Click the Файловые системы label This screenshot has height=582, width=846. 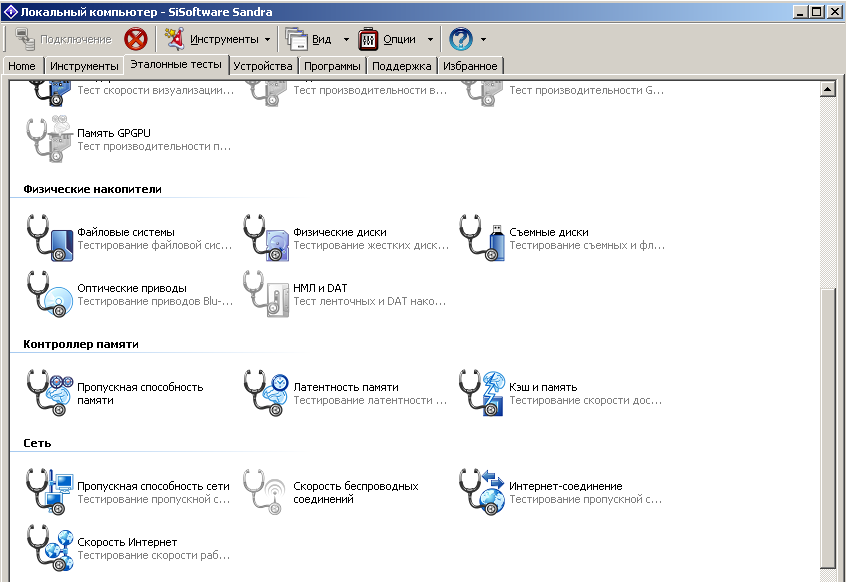pos(126,232)
